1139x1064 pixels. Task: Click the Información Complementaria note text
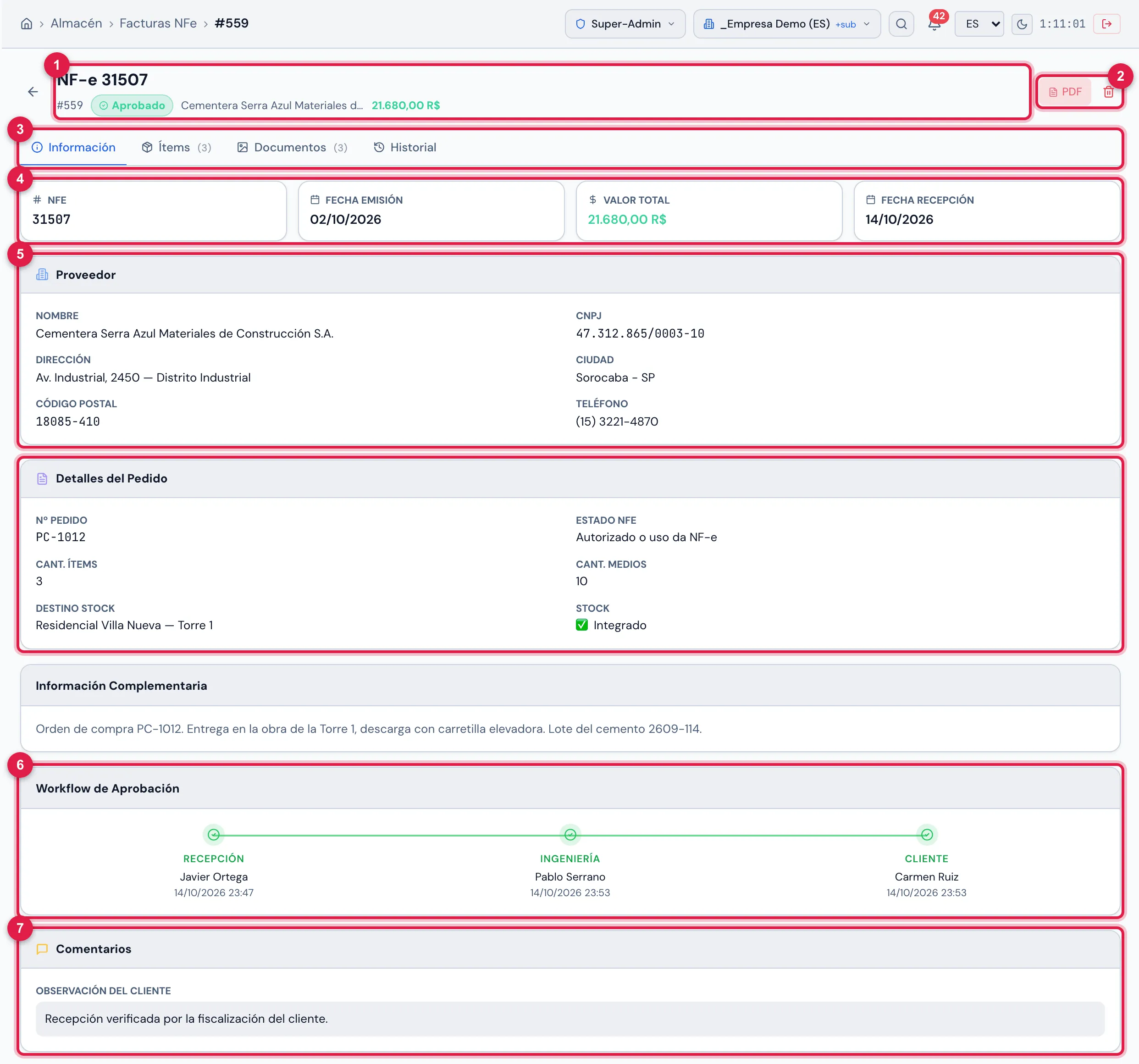pos(368,729)
